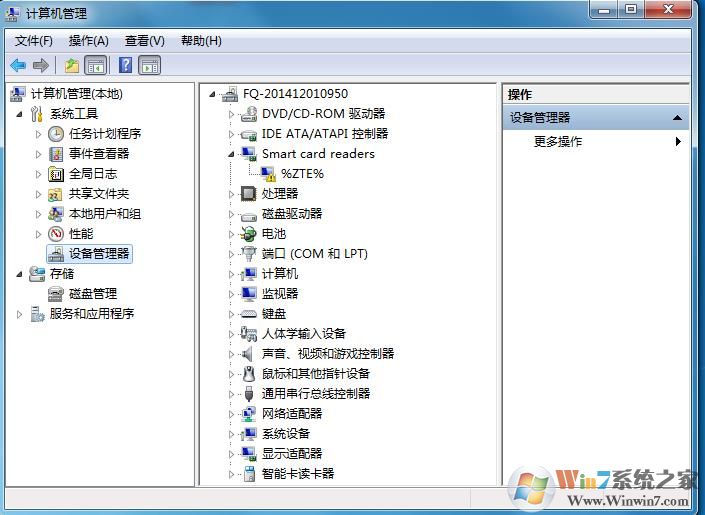The width and height of the screenshot is (705, 515).
Task: Toggle the show/hide action pane icon
Action: (150, 66)
